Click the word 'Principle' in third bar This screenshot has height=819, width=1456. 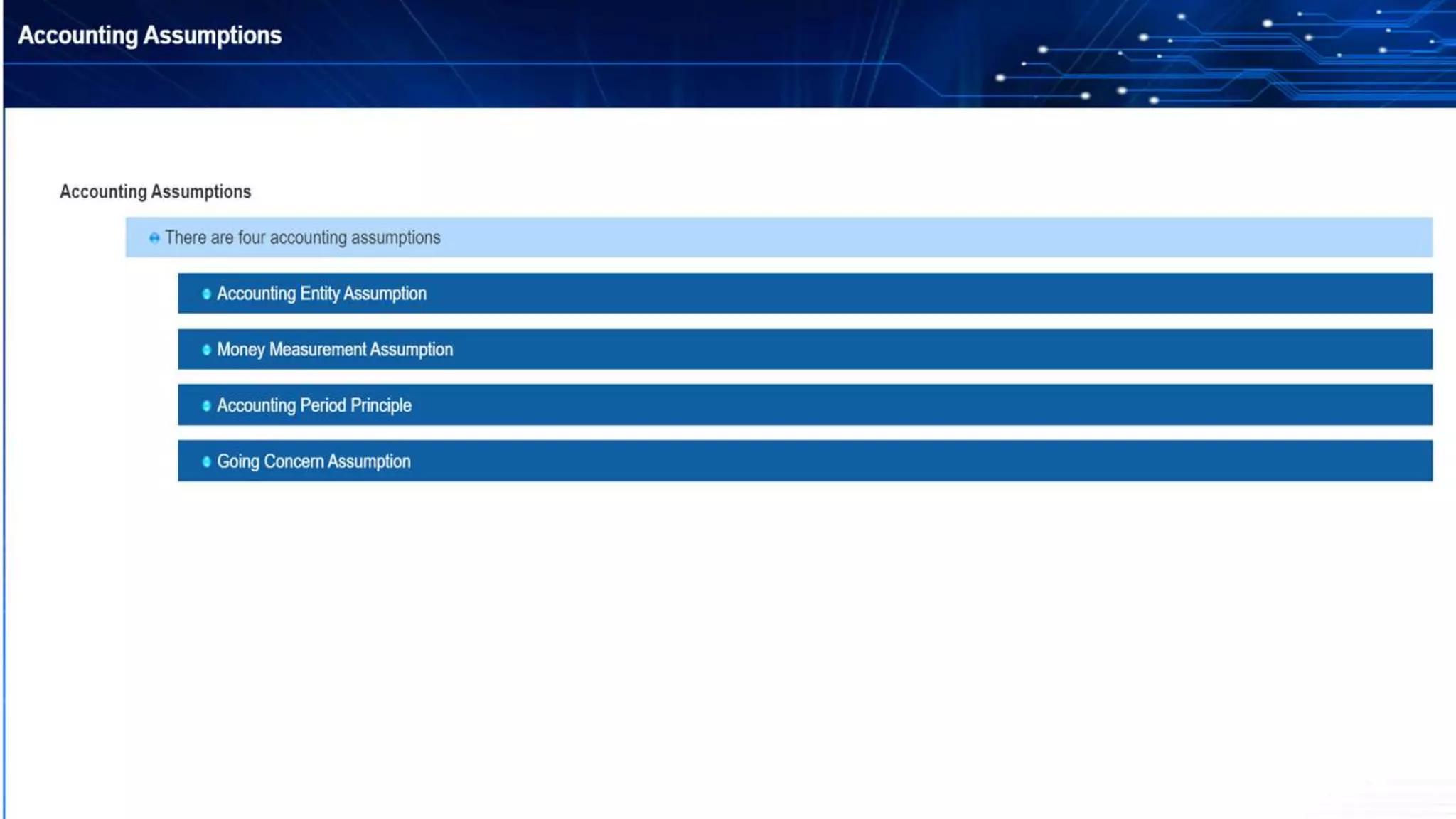click(380, 405)
